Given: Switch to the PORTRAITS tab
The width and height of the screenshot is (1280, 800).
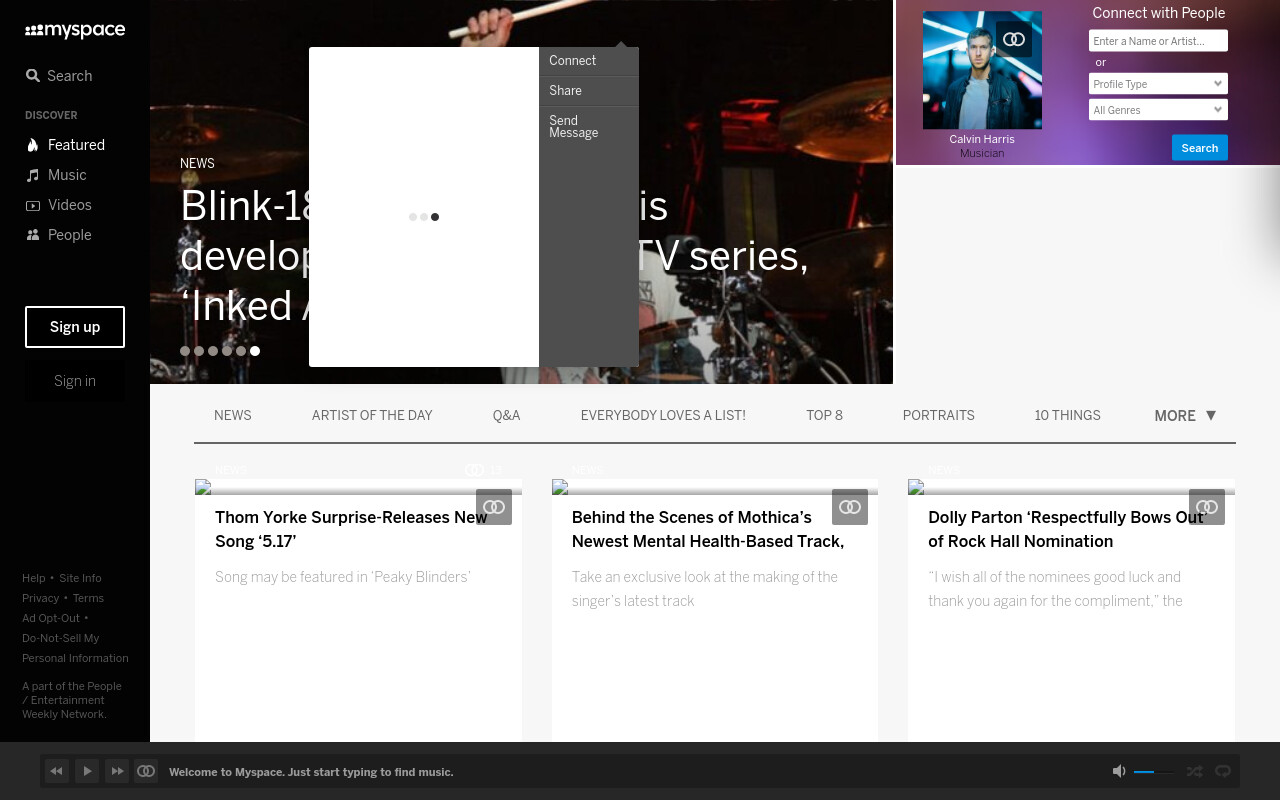Looking at the screenshot, I should 939,416.
